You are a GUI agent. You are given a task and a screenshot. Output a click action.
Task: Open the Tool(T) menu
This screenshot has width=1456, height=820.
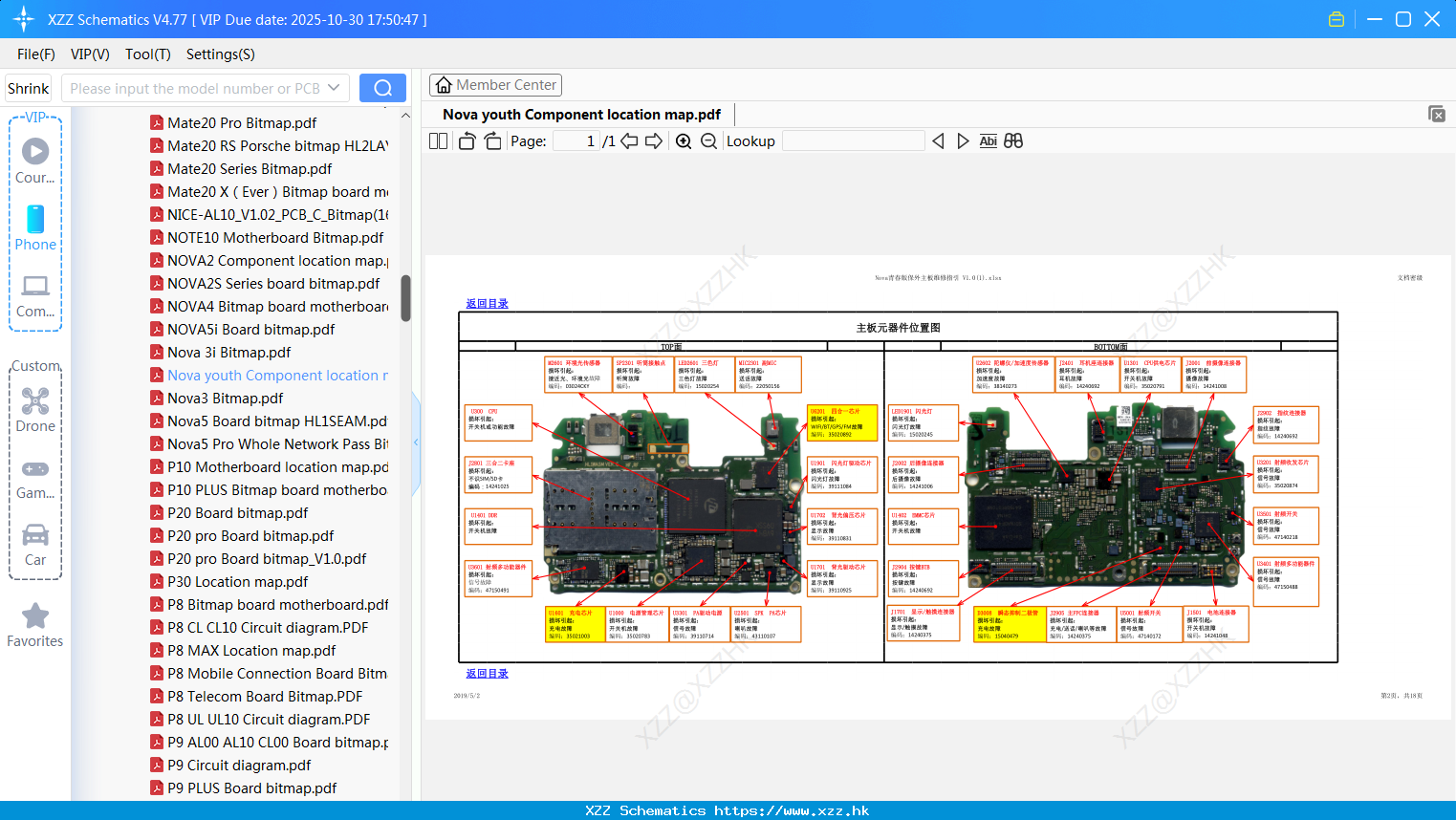pos(147,54)
